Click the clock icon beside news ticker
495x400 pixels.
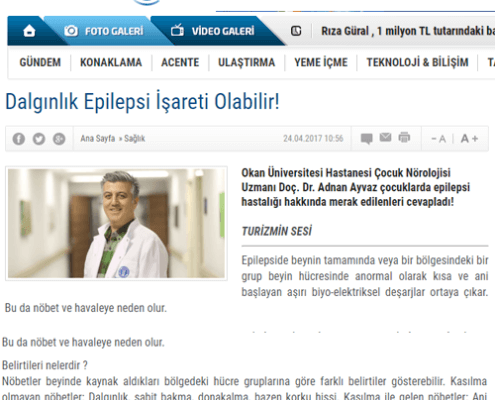[296, 31]
